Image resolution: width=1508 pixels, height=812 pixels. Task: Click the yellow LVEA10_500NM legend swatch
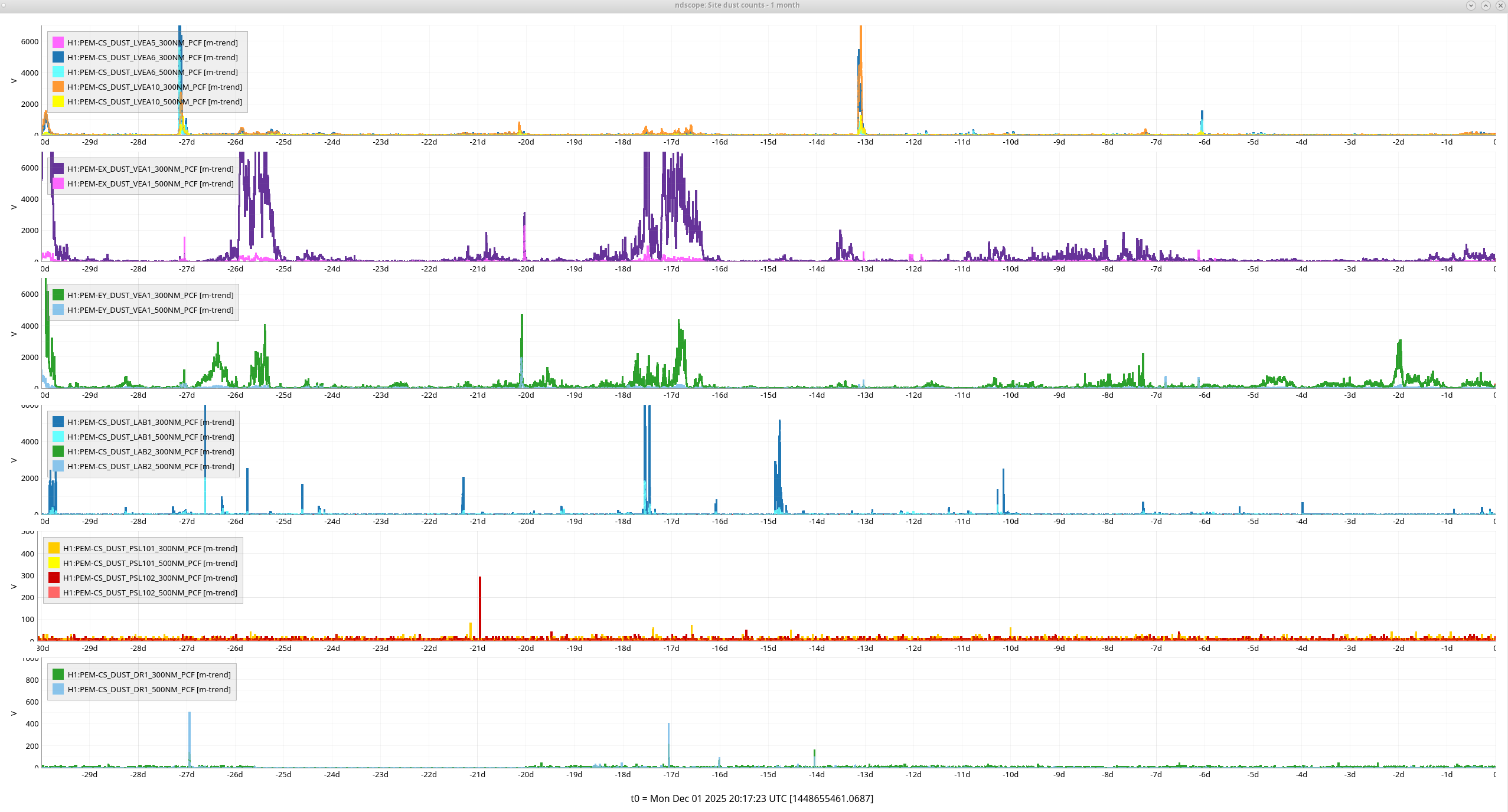[x=58, y=102]
